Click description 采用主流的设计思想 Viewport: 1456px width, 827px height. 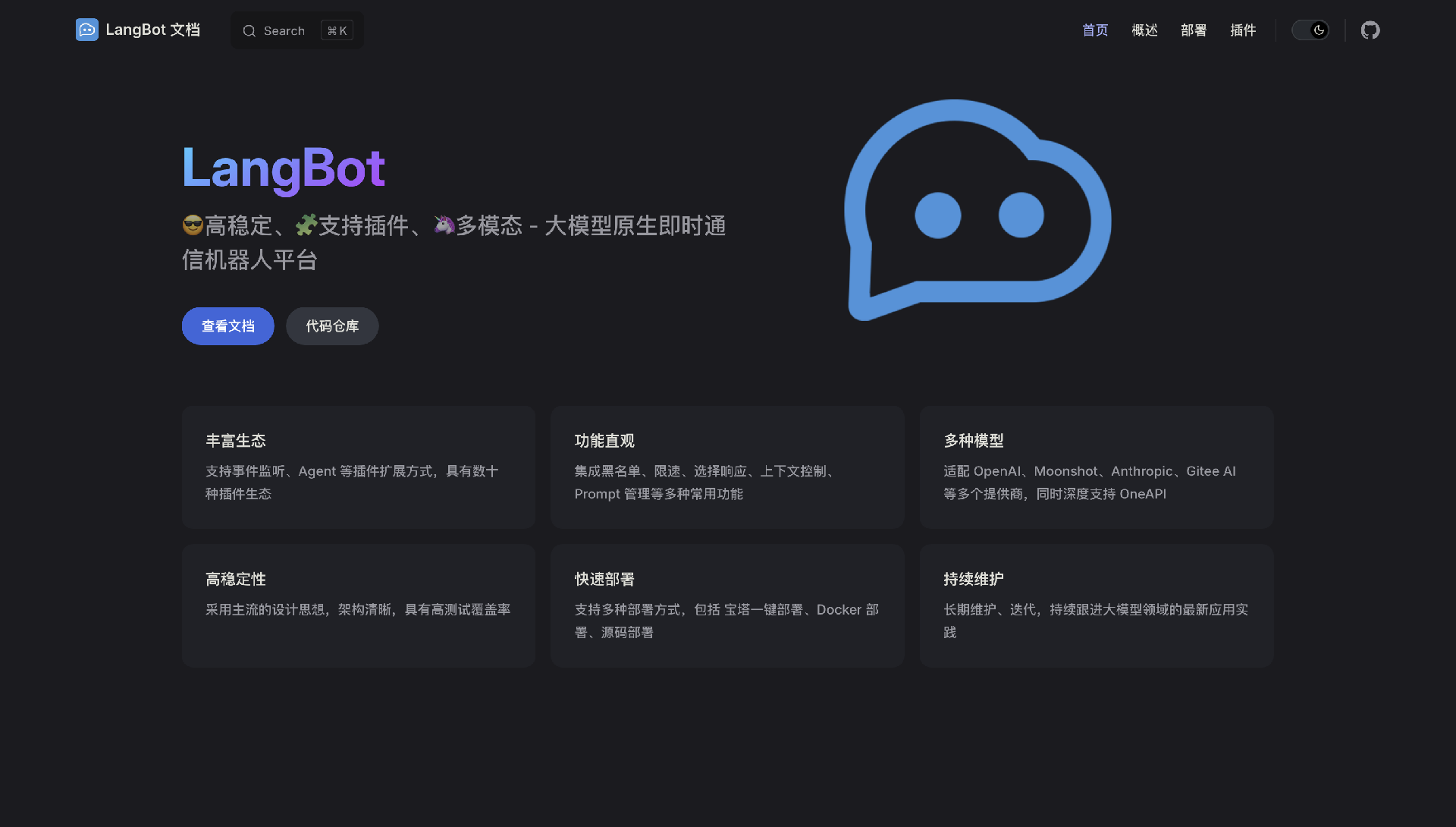pos(358,610)
